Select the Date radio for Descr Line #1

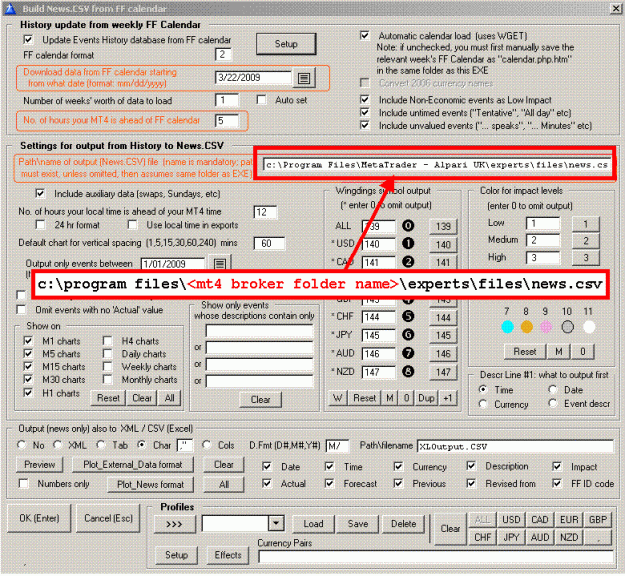click(552, 389)
